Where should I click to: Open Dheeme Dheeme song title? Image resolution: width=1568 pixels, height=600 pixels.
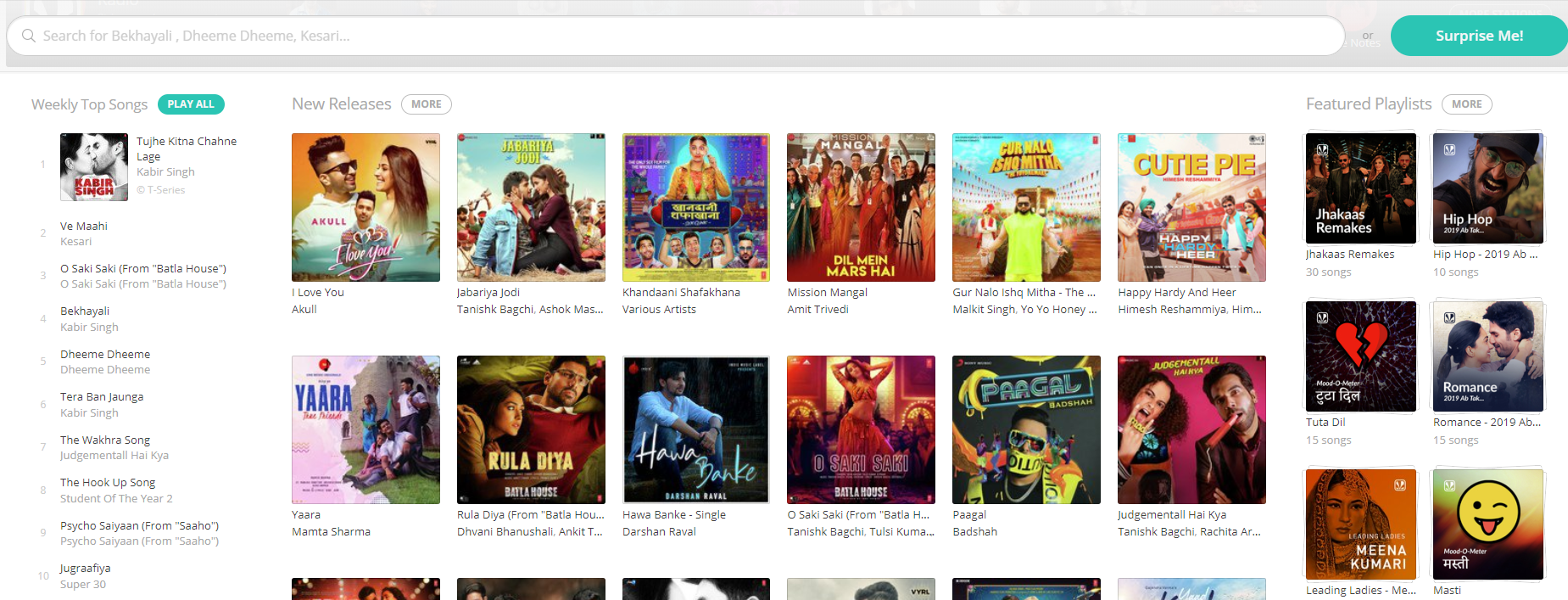(105, 354)
